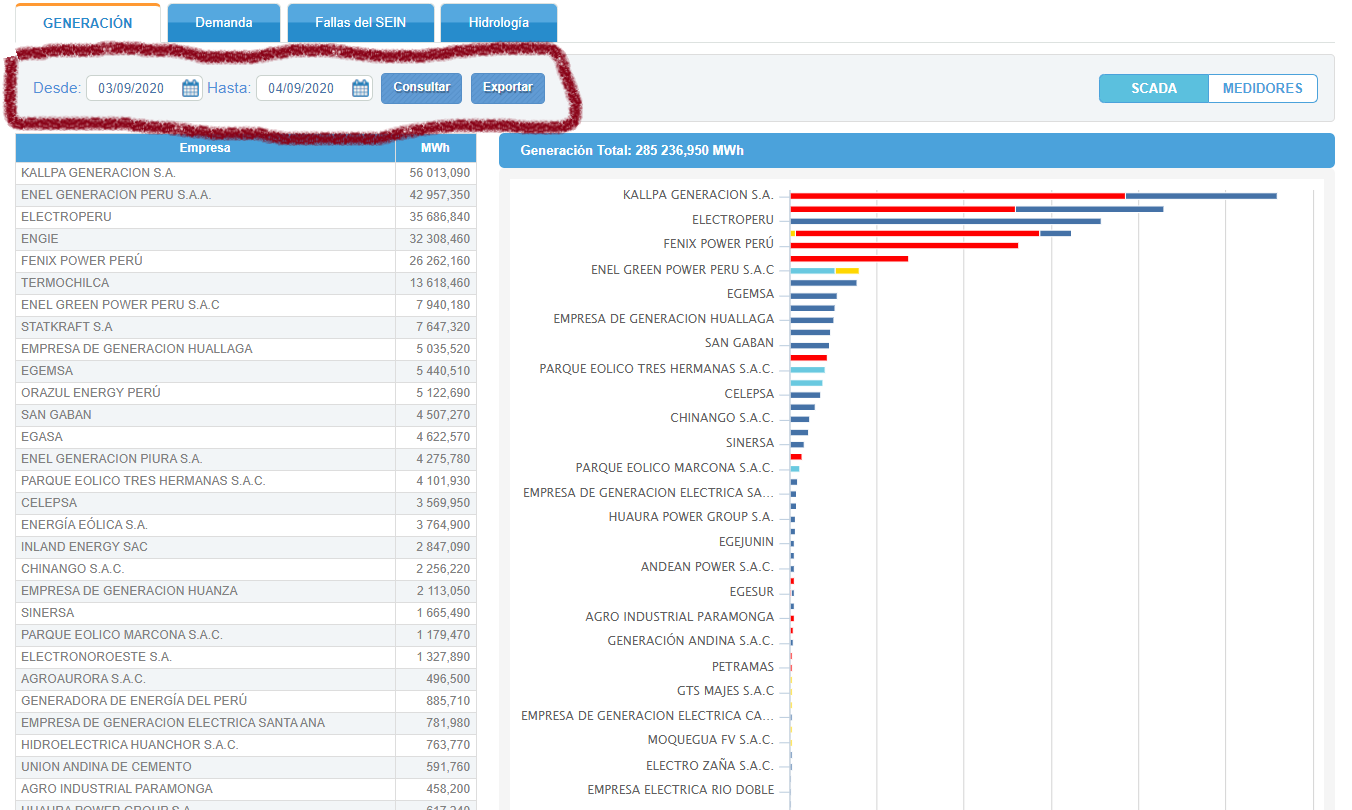Click the EGEMSA label in chart
This screenshot has height=810, width=1352.
750,294
